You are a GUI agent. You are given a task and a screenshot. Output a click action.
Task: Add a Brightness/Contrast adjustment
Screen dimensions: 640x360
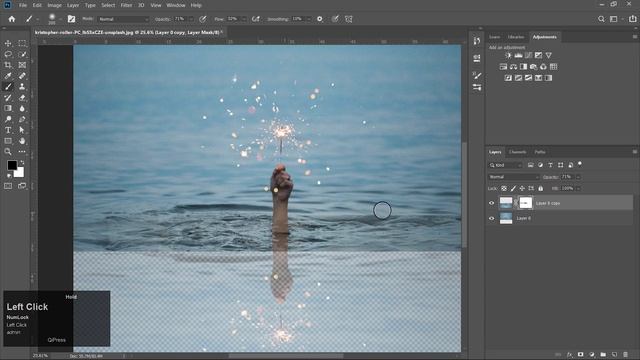pos(508,55)
